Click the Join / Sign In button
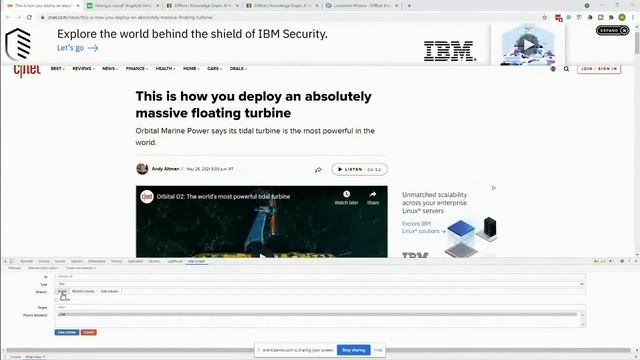 (599, 69)
